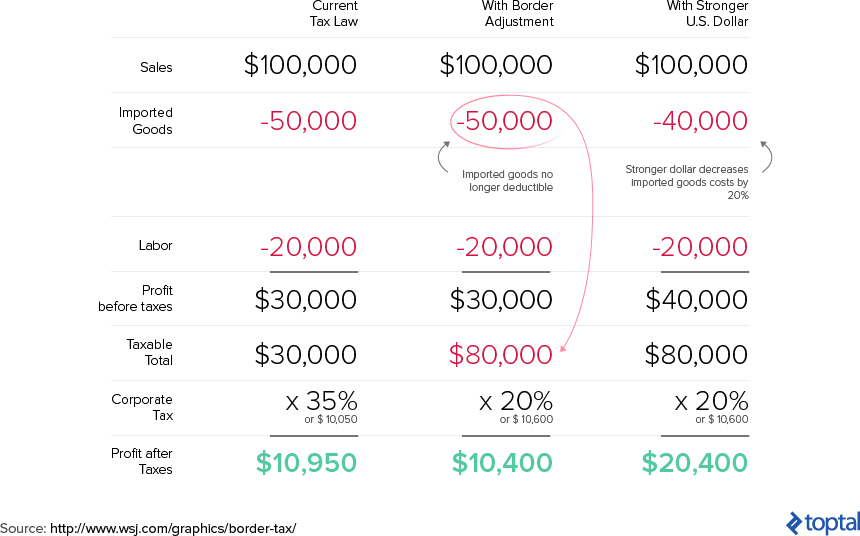Image resolution: width=860 pixels, height=536 pixels.
Task: Click the Imported goods no longer deductible note
Action: [507, 180]
